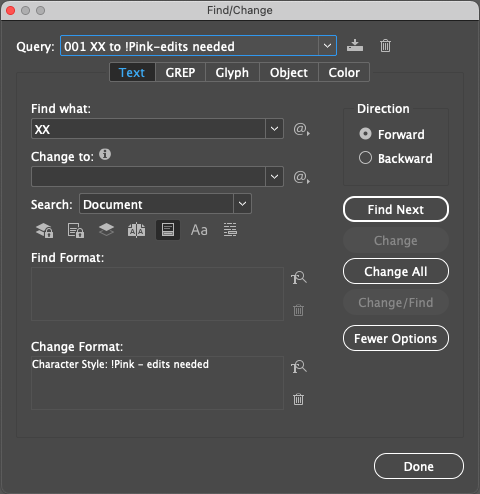This screenshot has height=494, width=480.
Task: Open special characters menu for Find what
Action: click(302, 129)
